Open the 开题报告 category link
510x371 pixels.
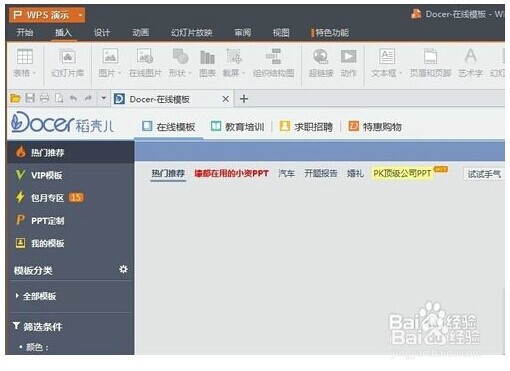[321, 173]
